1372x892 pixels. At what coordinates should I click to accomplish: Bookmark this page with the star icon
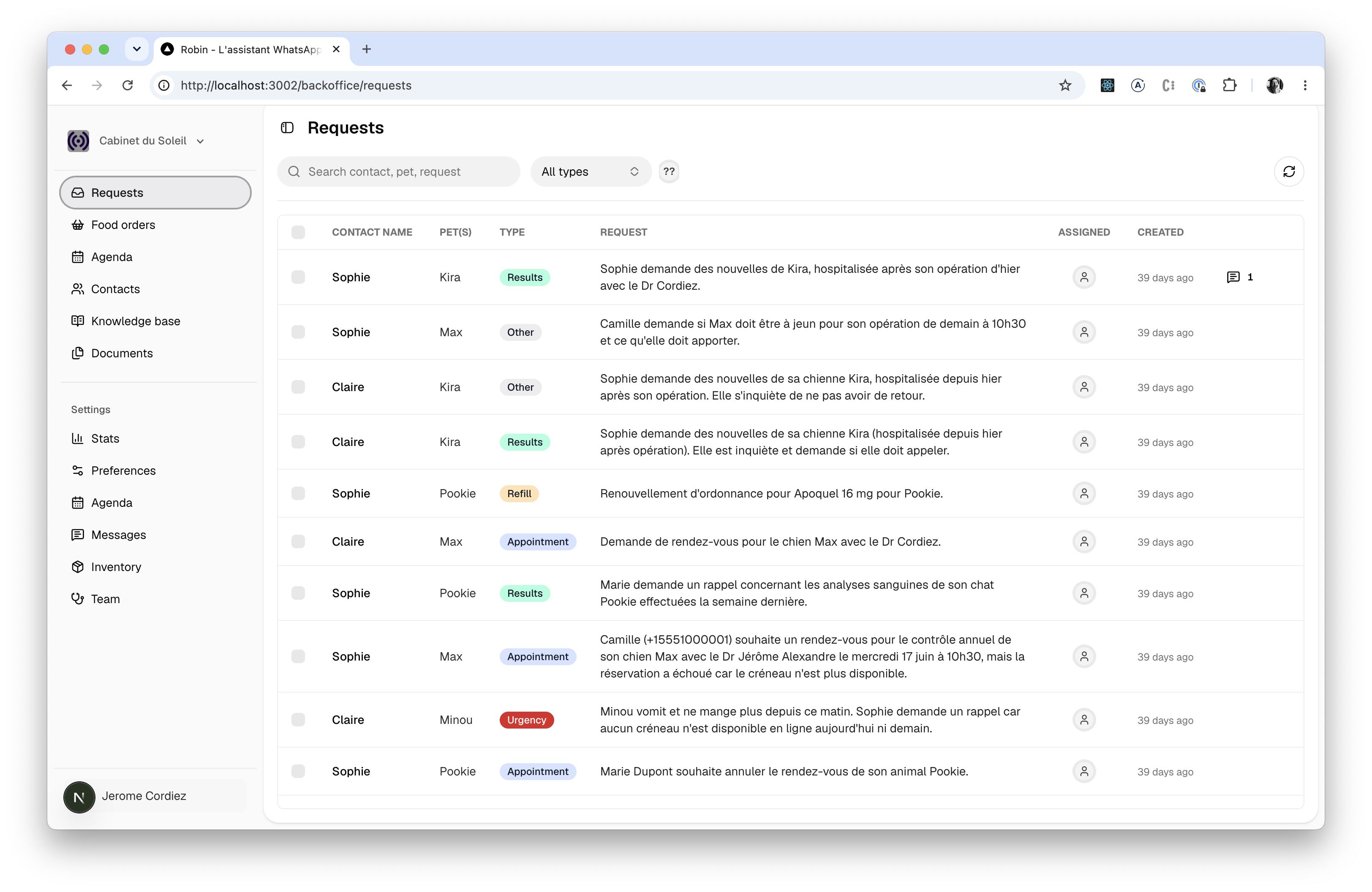[x=1065, y=85]
